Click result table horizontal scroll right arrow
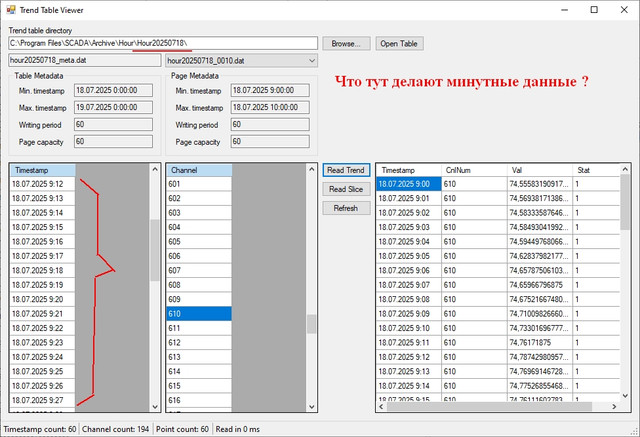Screen dimensions: 640x437 point(614,406)
